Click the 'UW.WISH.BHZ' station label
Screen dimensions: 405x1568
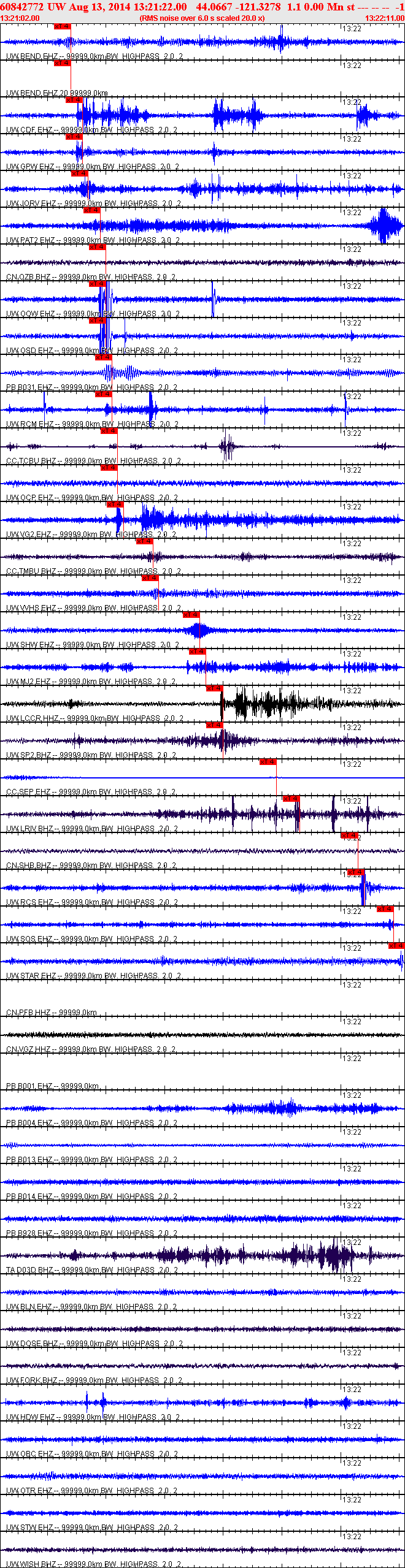tap(32, 1564)
